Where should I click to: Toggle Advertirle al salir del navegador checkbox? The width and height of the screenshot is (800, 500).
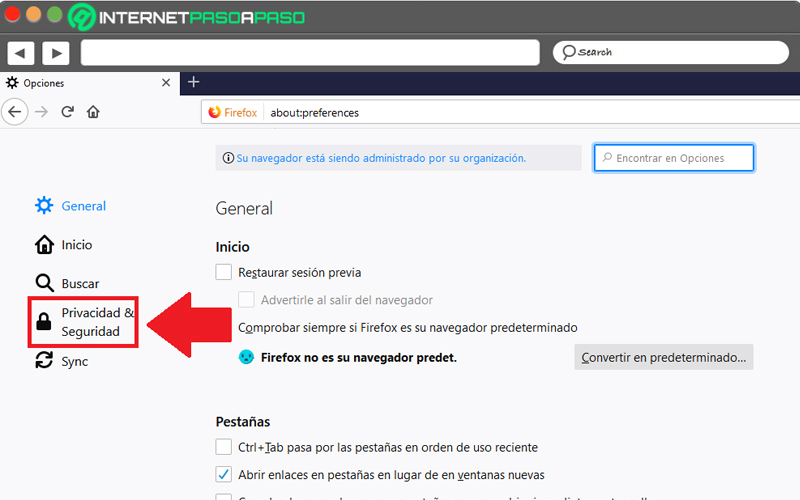point(246,299)
